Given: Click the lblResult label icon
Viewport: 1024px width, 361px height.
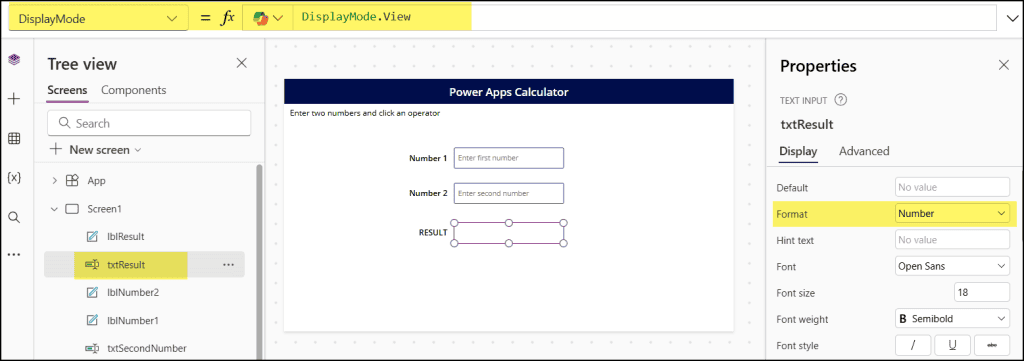Looking at the screenshot, I should pos(93,236).
